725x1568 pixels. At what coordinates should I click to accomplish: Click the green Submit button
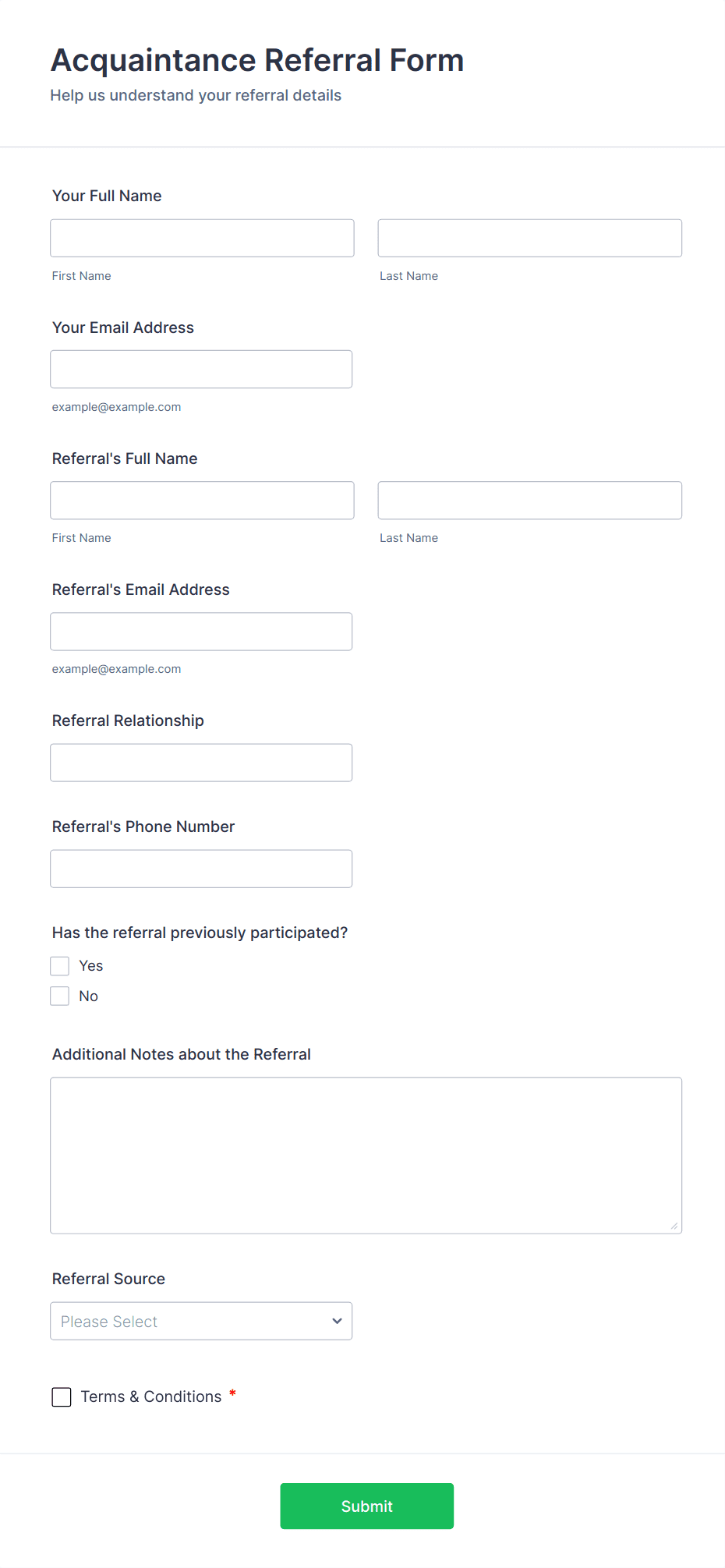[367, 1506]
